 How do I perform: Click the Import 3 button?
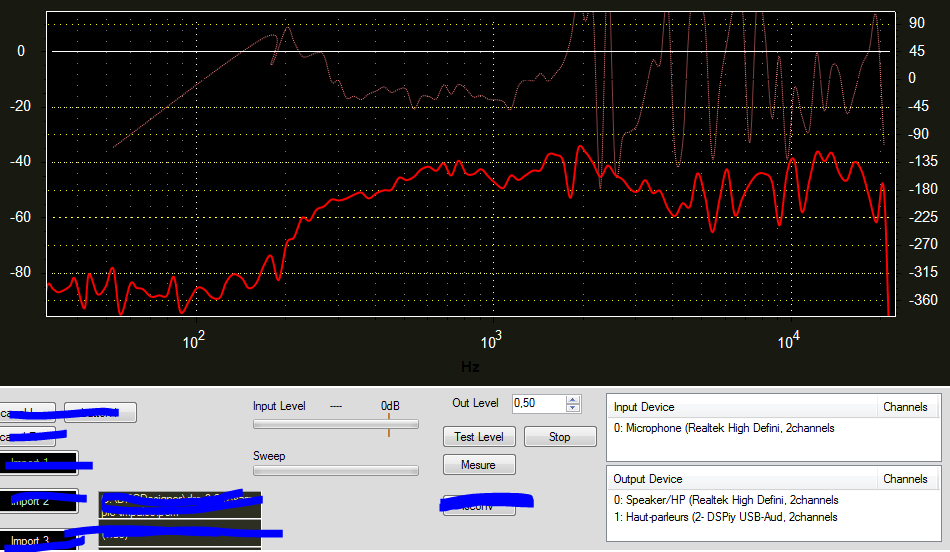point(38,541)
